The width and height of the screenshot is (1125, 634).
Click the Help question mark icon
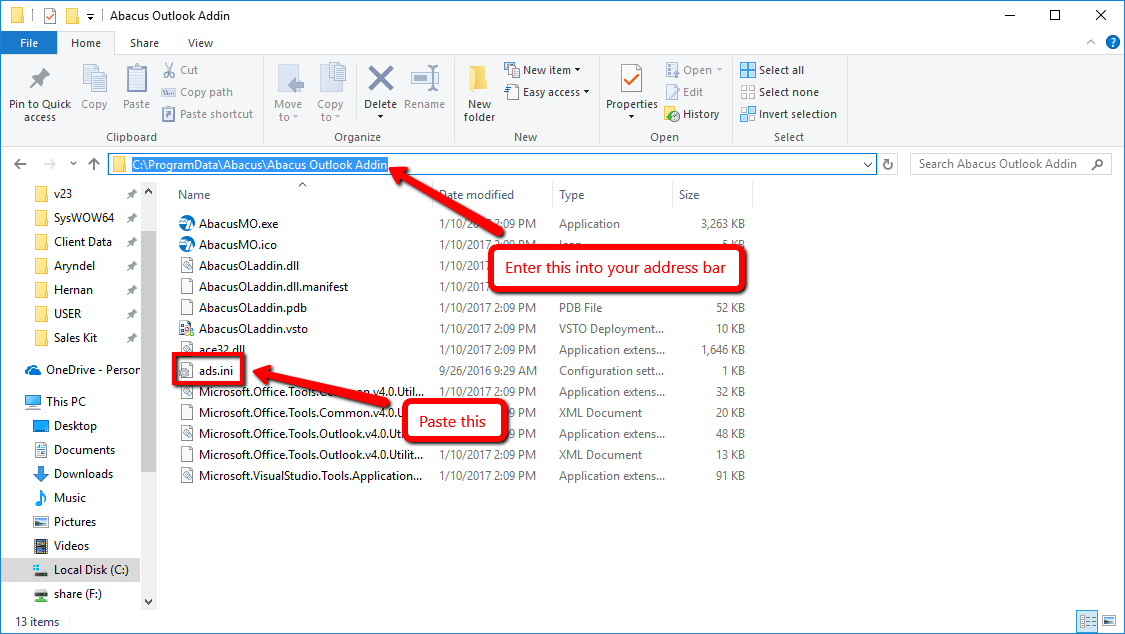click(1112, 42)
